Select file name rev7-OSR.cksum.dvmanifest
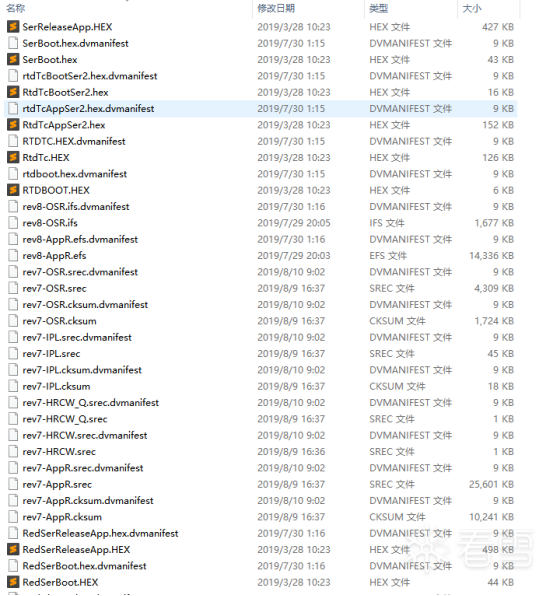This screenshot has width=554, height=596. coord(85,305)
